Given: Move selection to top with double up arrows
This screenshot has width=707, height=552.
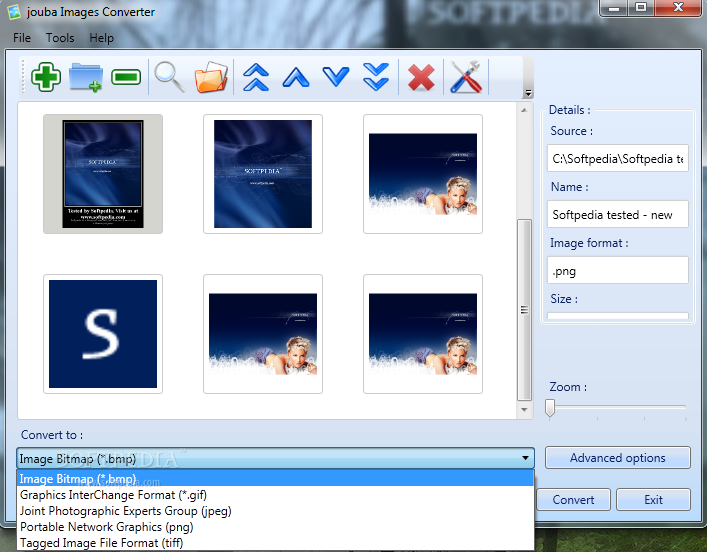Looking at the screenshot, I should [256, 77].
